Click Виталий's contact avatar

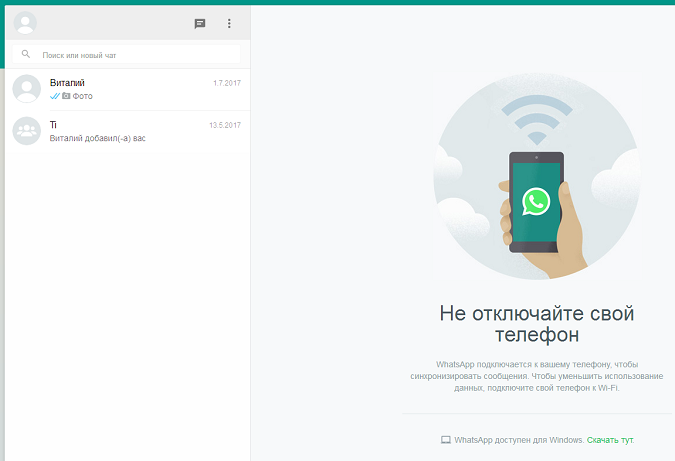pyautogui.click(x=27, y=89)
